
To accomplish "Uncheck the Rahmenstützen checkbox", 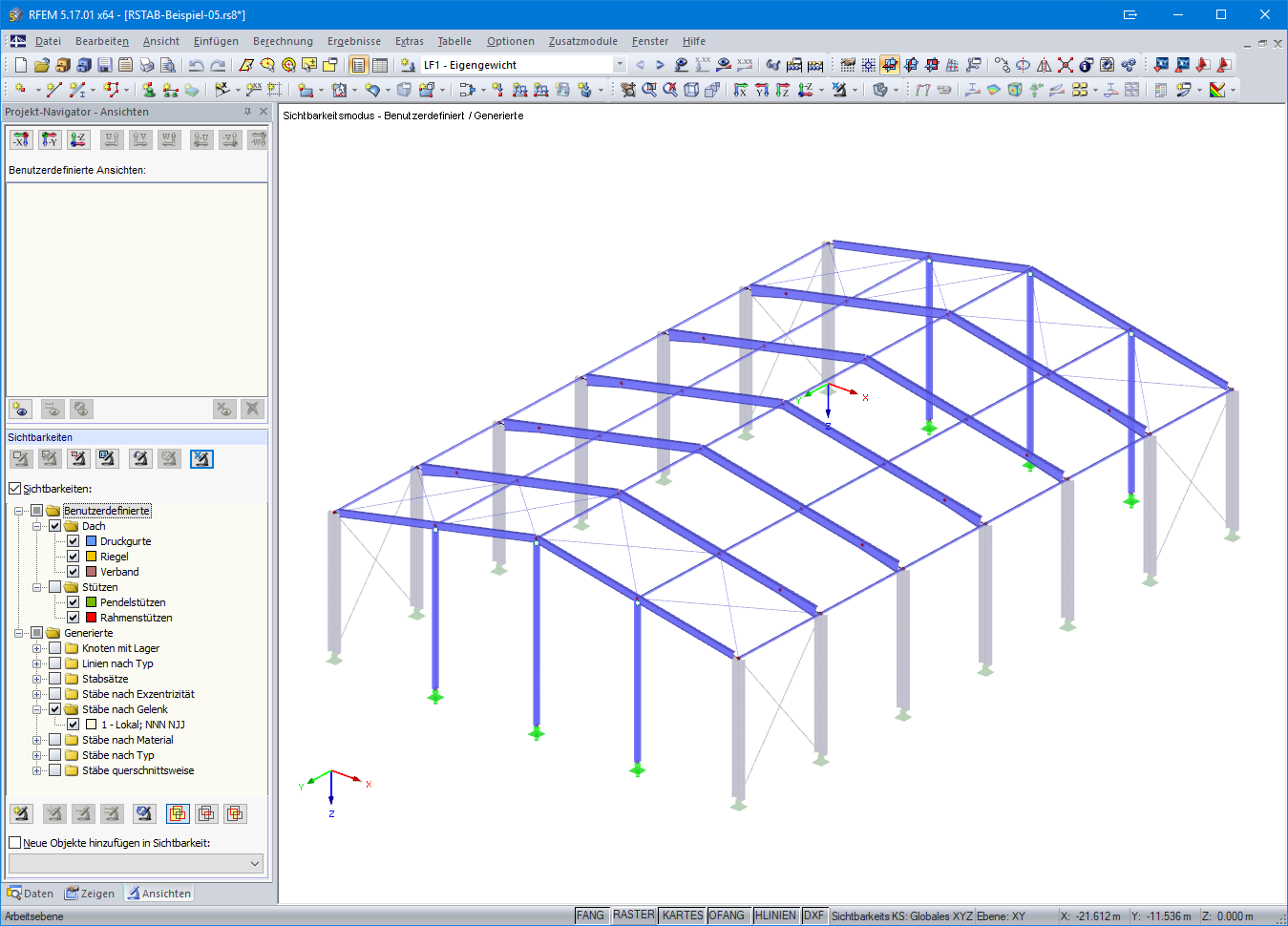I will pos(73,618).
